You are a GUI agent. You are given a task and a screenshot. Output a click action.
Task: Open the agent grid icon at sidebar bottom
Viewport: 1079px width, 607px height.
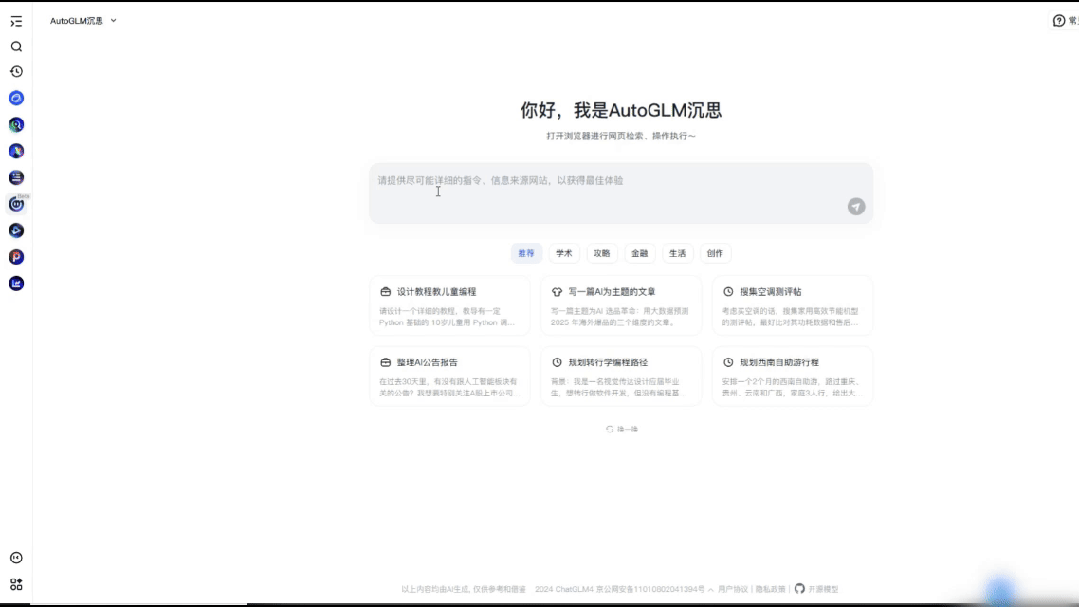click(x=16, y=585)
